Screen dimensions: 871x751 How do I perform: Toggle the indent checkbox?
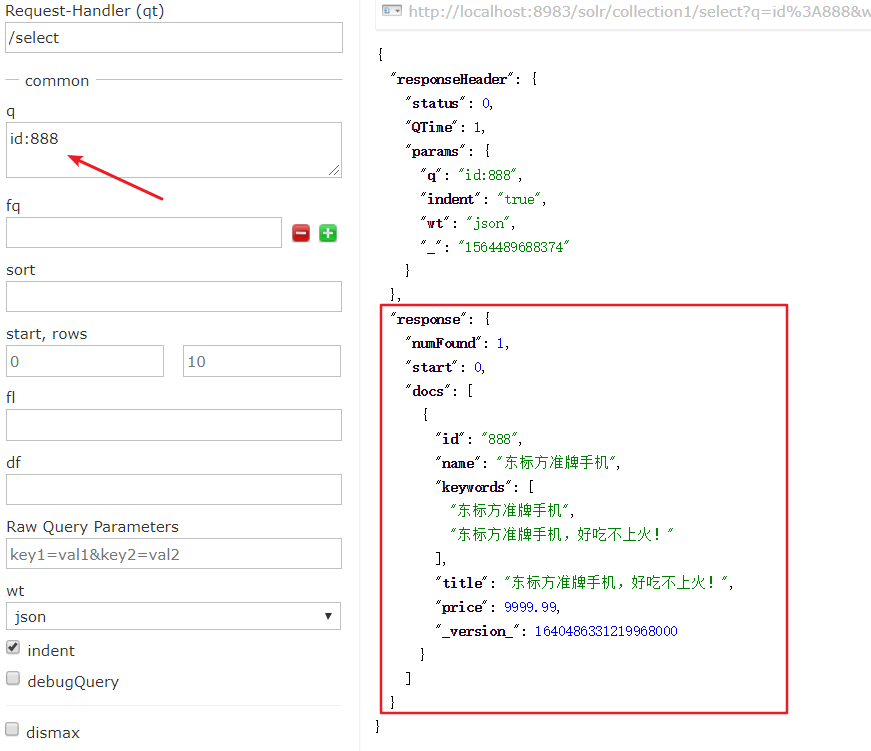click(13, 647)
